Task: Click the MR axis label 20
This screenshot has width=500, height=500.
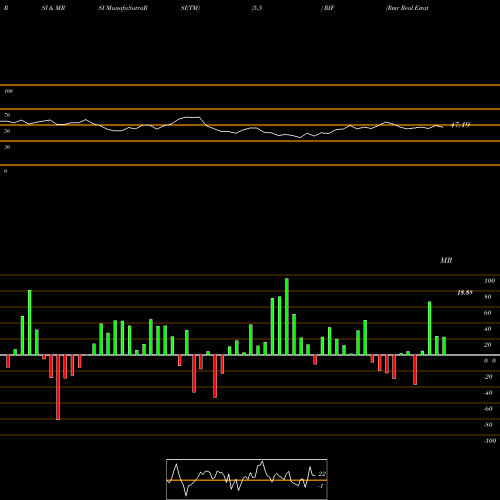Action: point(488,345)
